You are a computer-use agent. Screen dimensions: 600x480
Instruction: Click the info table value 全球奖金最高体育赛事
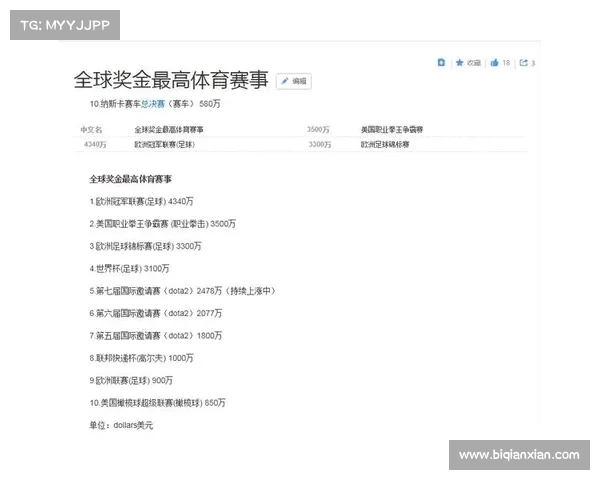[169, 130]
